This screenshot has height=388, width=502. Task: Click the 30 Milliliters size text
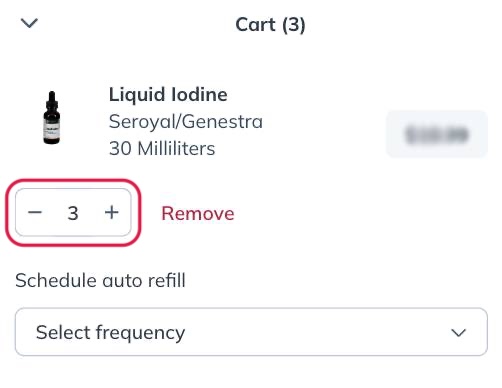tap(162, 148)
